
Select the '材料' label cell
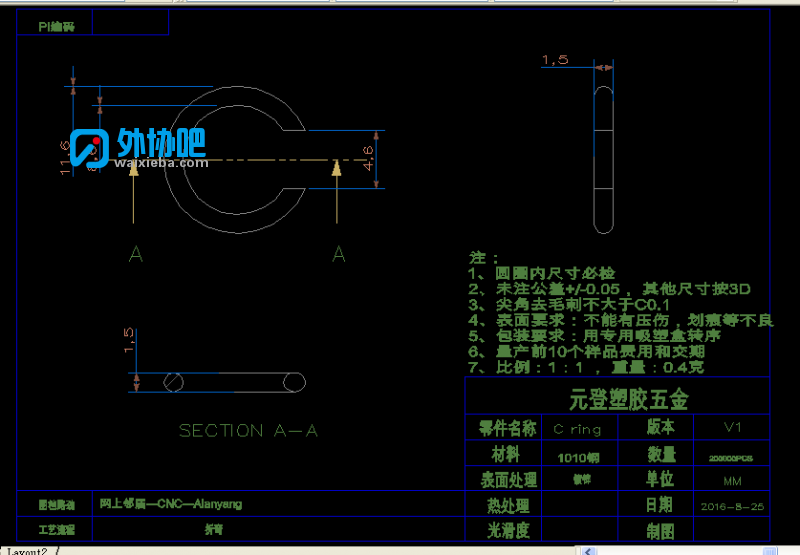click(x=506, y=453)
